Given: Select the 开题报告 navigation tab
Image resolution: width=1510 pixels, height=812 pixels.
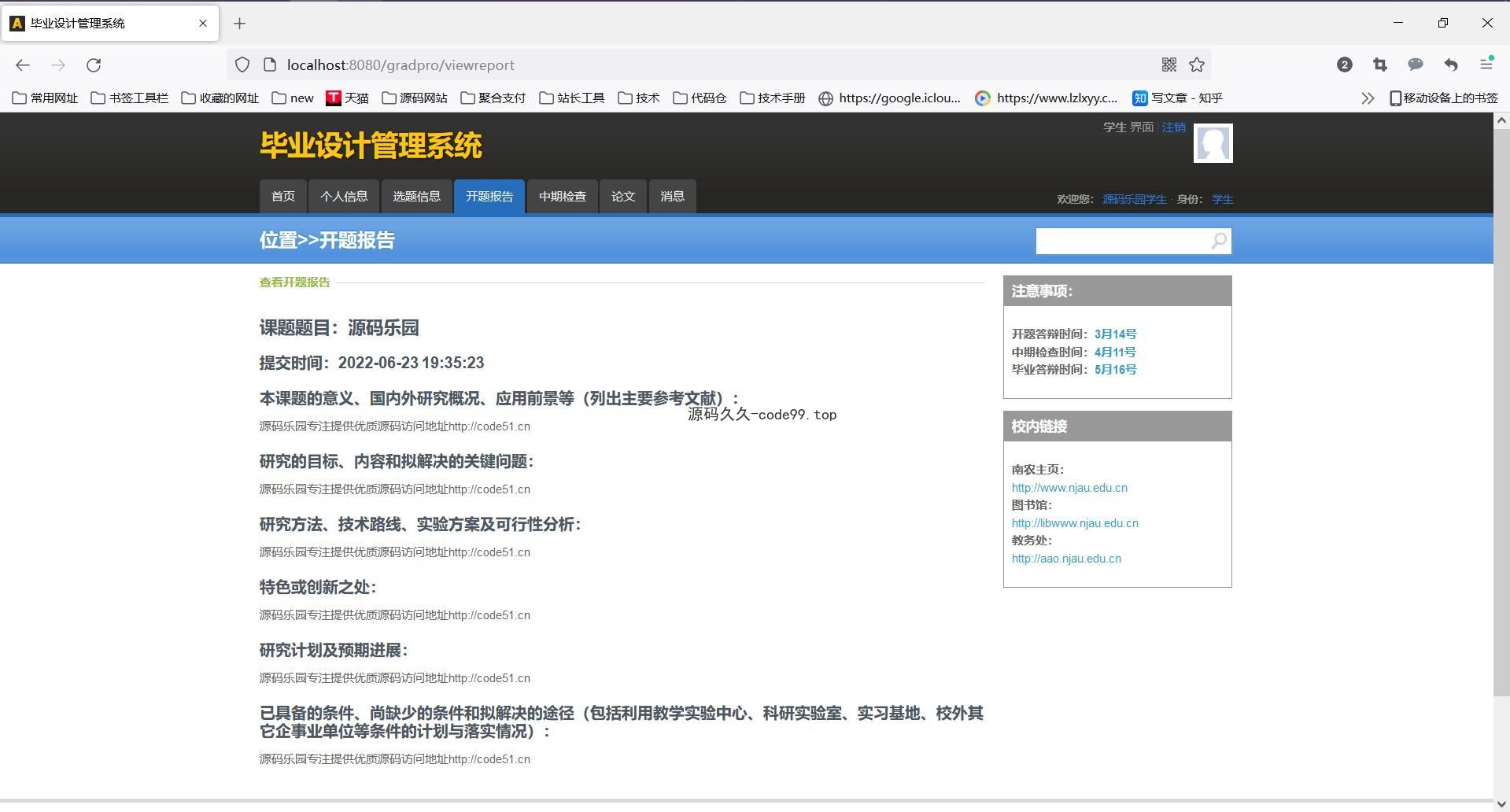Looking at the screenshot, I should click(x=489, y=197).
